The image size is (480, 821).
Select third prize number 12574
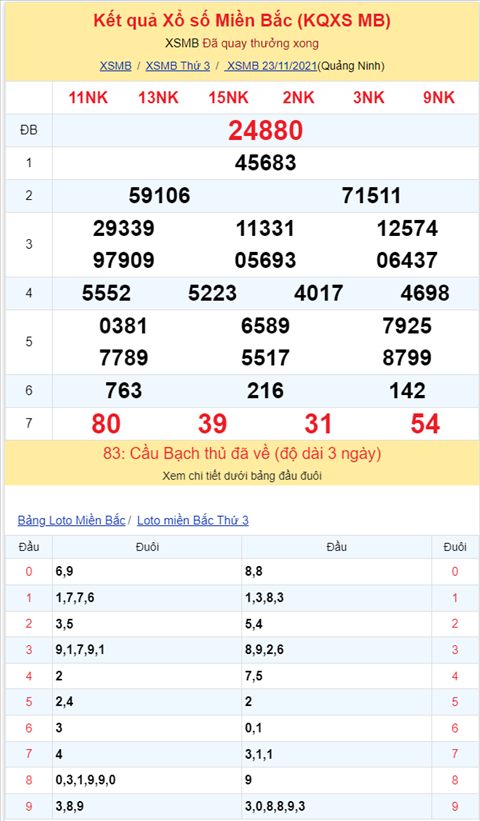tap(407, 228)
